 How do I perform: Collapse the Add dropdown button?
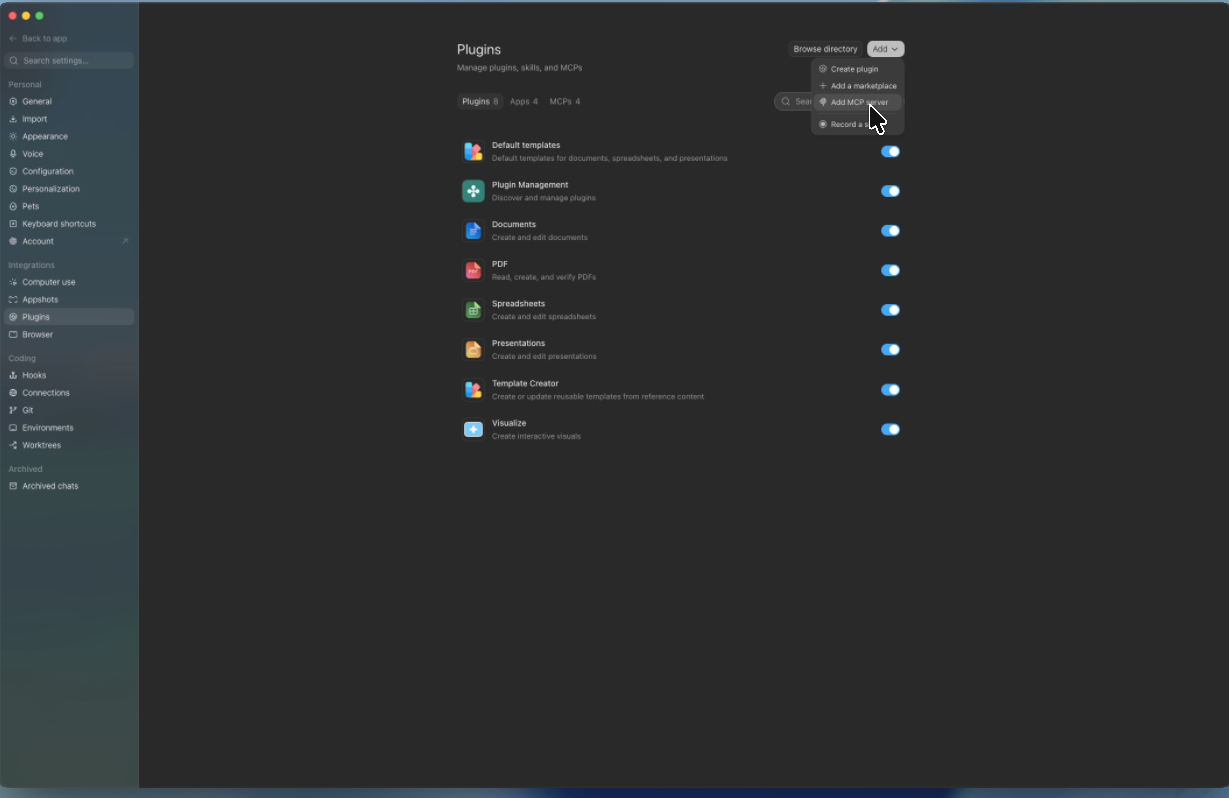click(x=885, y=49)
